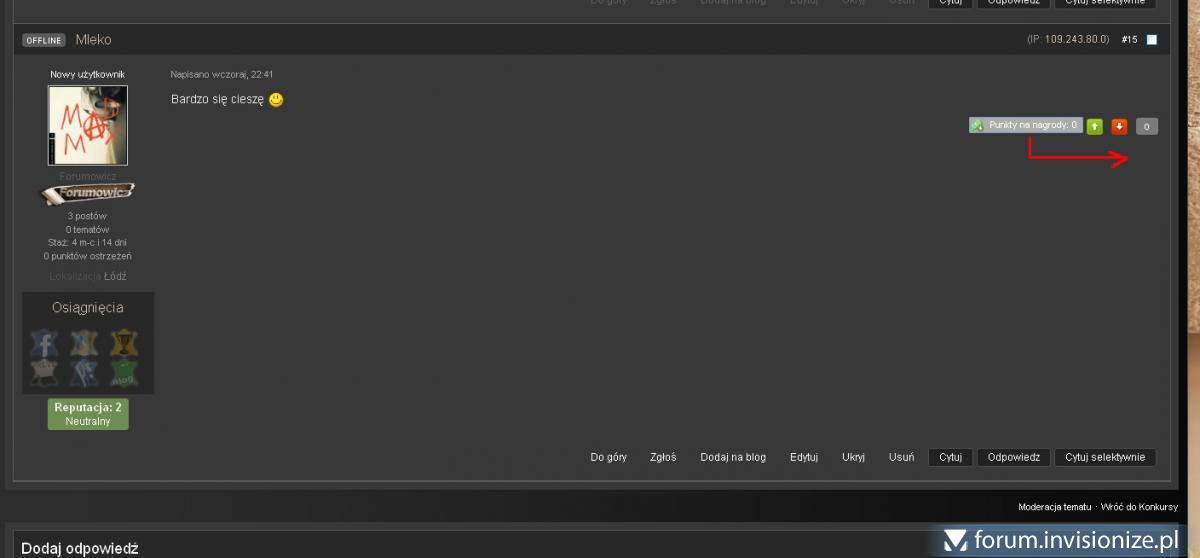Open the Forumowicz rank badge image
This screenshot has height=558, width=1200.
(87, 193)
